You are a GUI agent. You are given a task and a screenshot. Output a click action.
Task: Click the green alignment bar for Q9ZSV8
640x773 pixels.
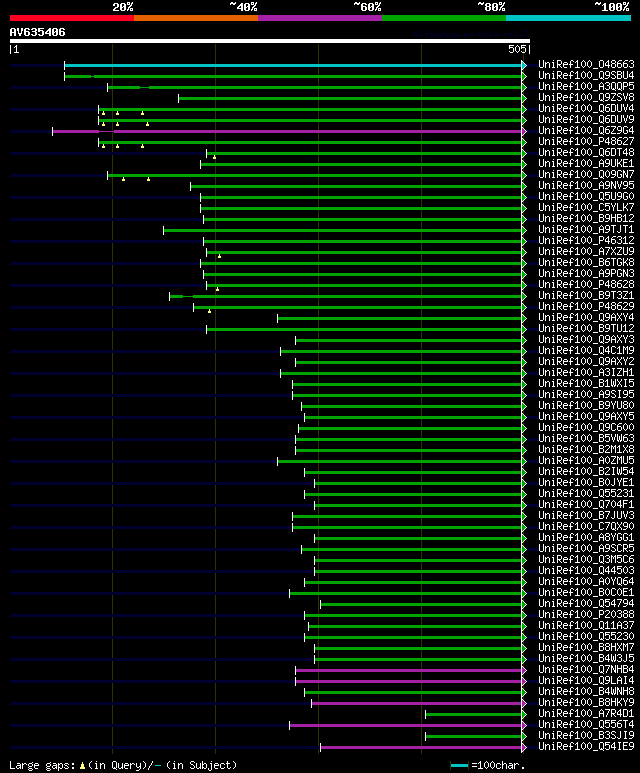point(351,99)
